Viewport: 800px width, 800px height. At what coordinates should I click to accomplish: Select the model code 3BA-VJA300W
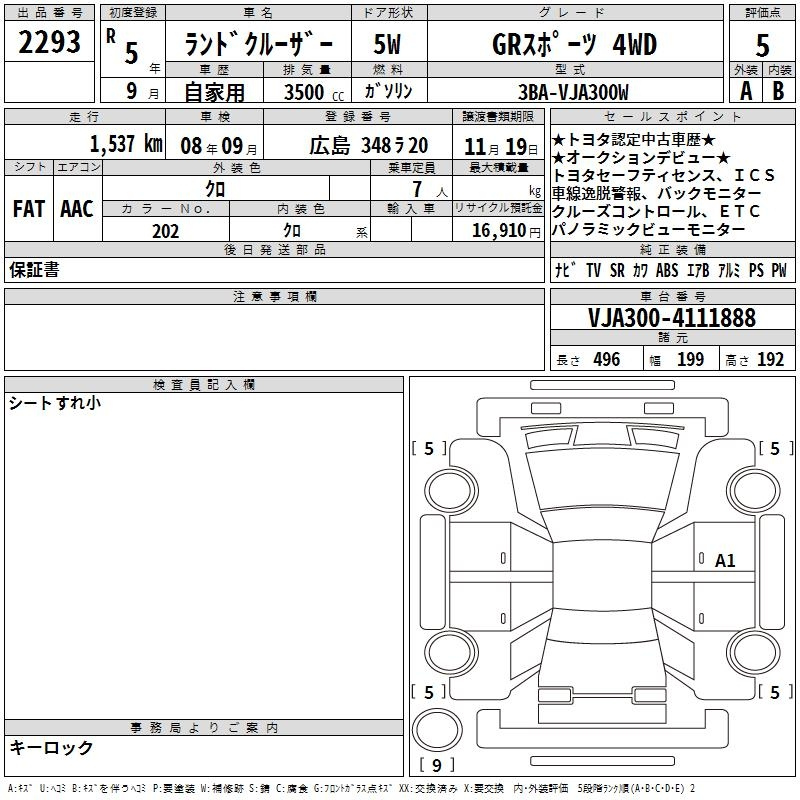(574, 92)
